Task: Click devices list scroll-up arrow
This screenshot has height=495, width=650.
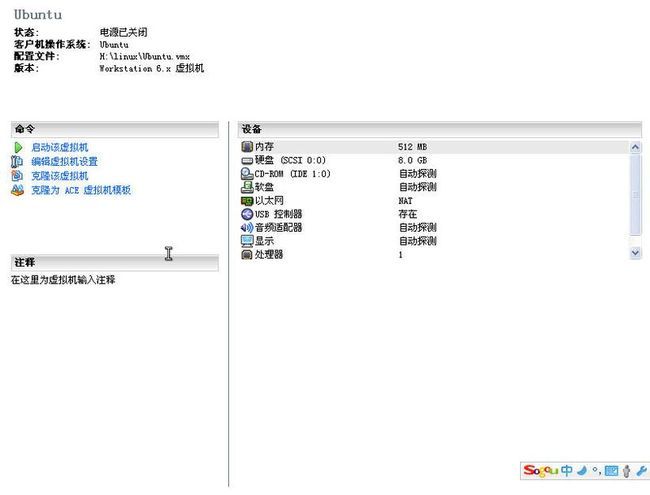Action: (x=635, y=147)
